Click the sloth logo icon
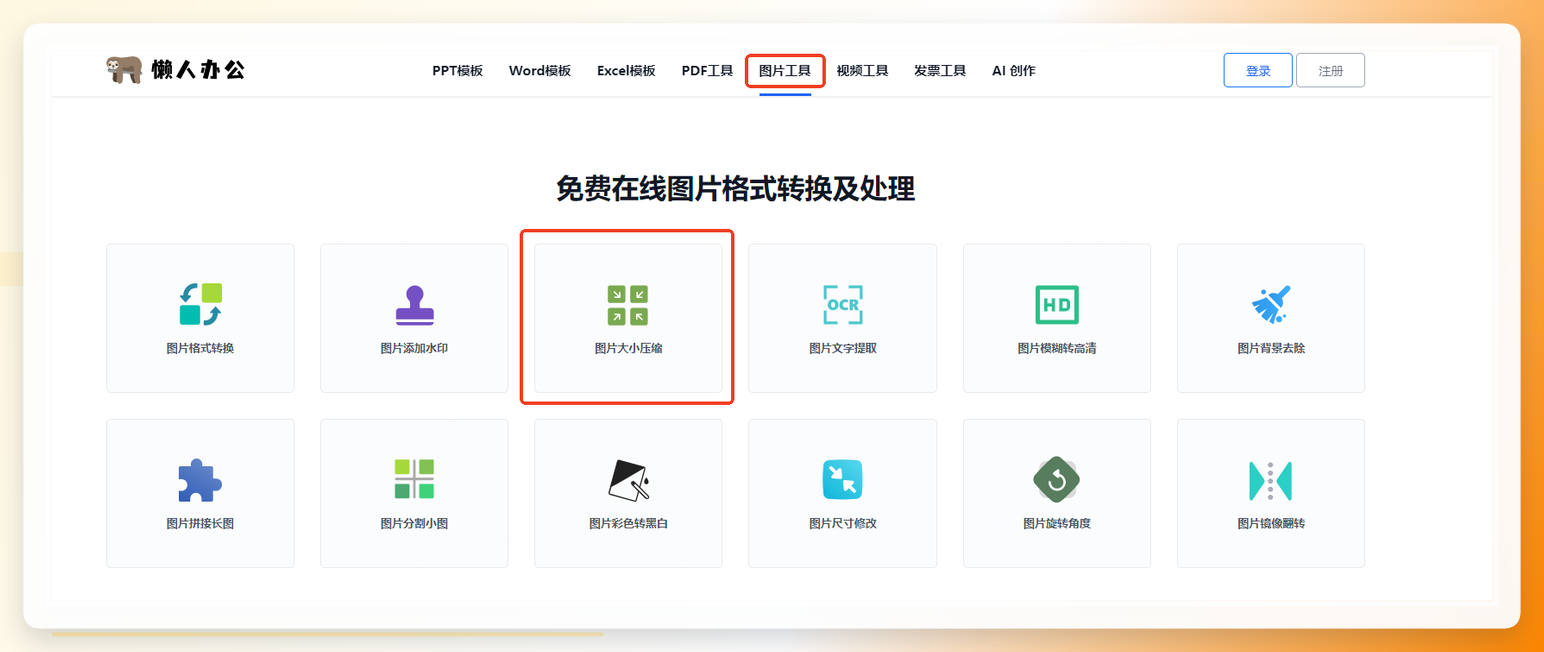The width and height of the screenshot is (1544, 652). [124, 70]
